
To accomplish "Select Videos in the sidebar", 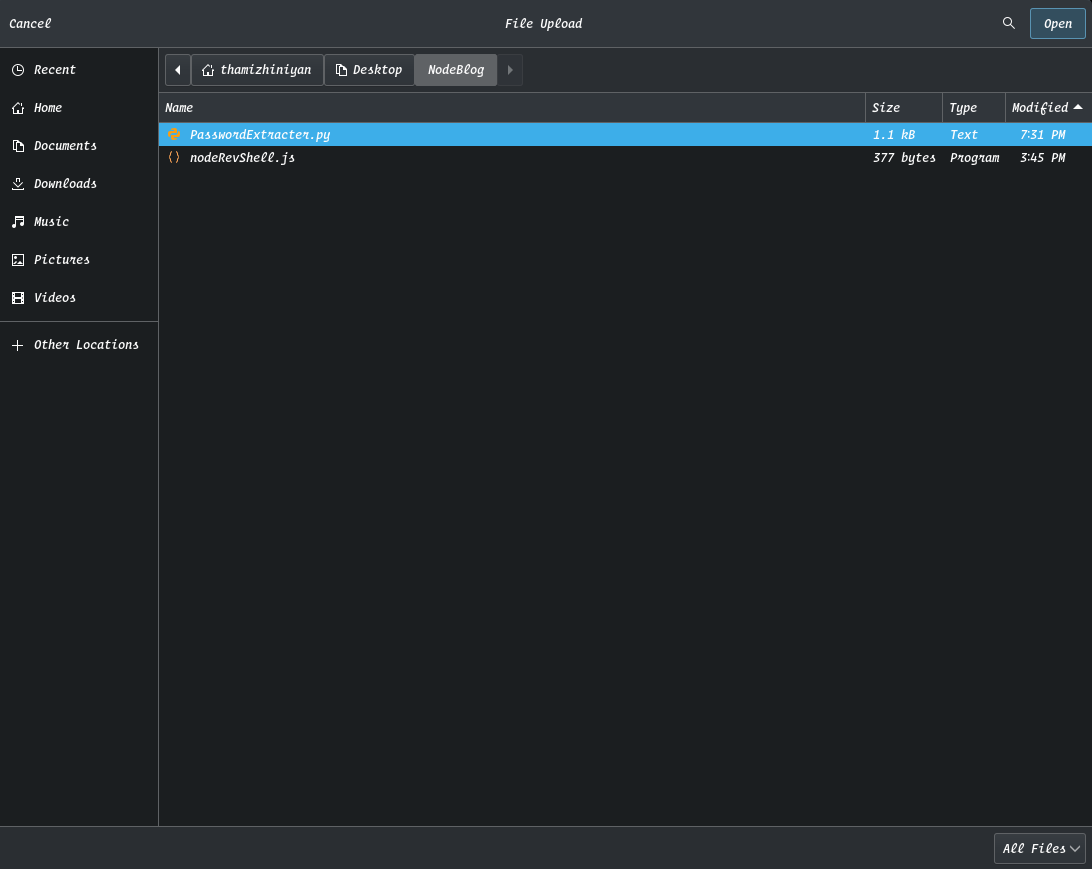I will click(x=54, y=298).
